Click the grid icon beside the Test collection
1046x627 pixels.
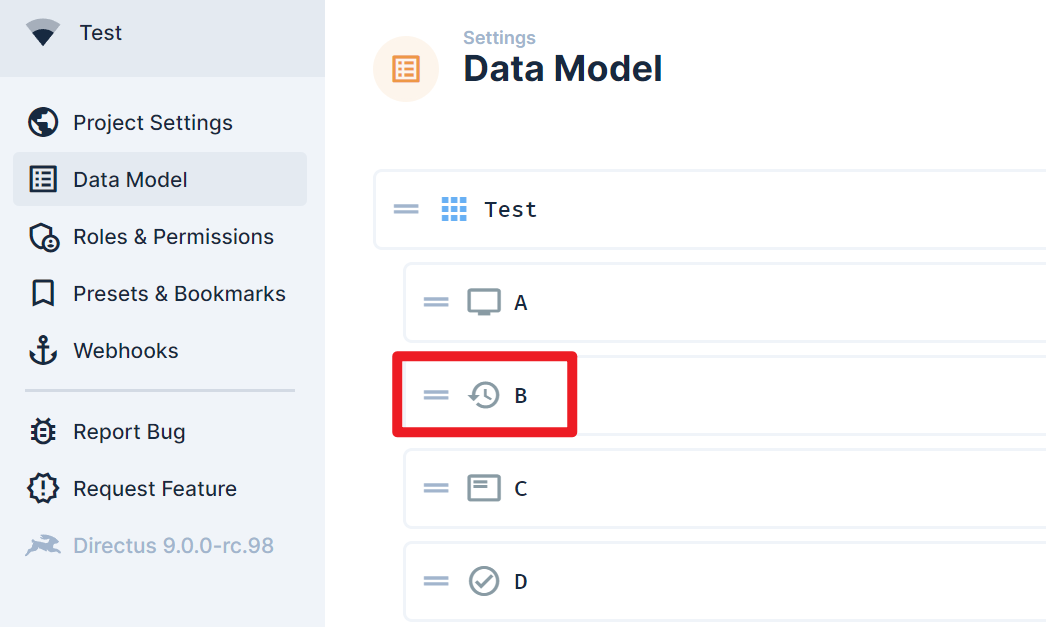(x=453, y=208)
